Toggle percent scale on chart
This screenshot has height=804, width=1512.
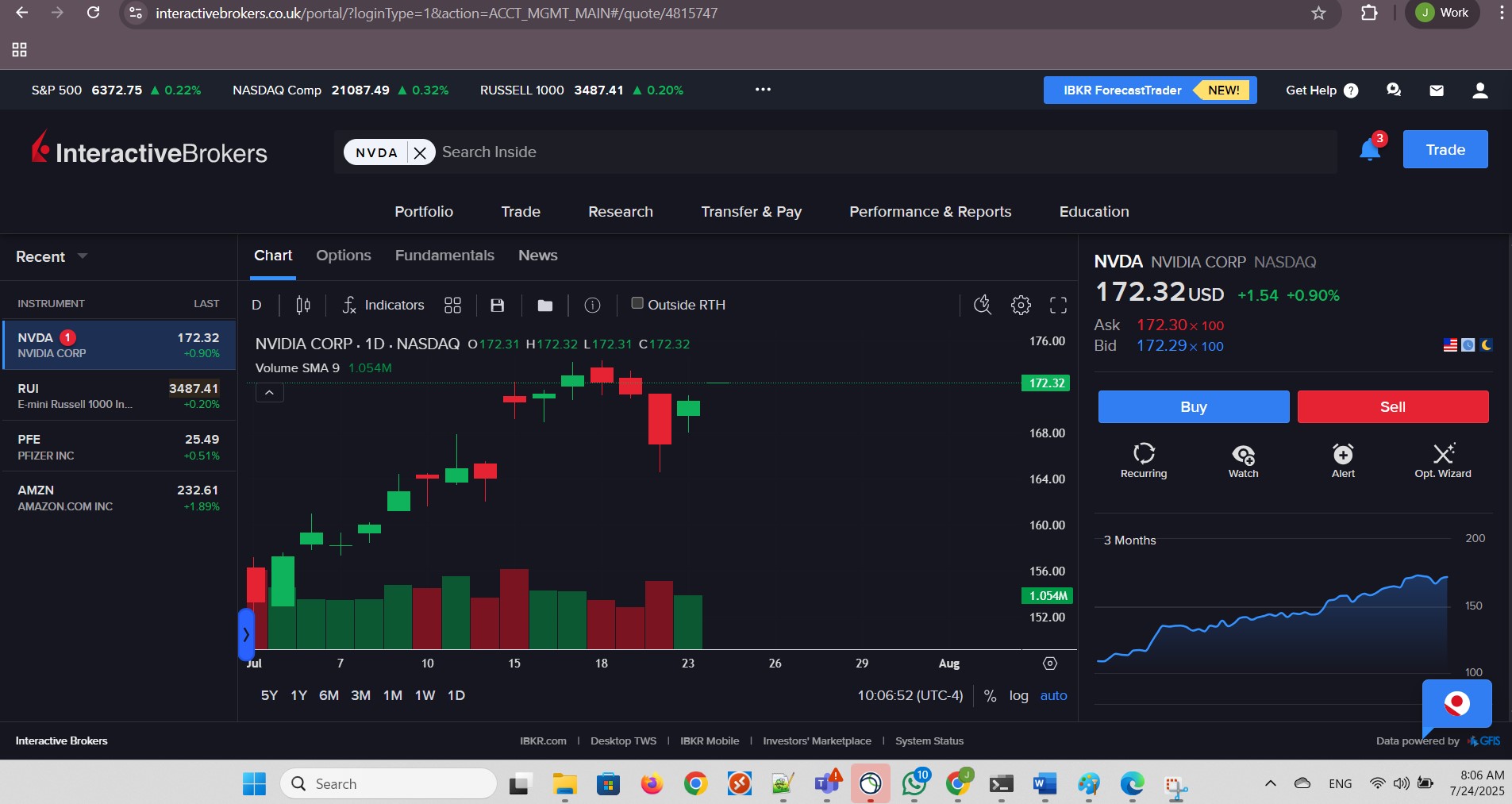click(990, 696)
